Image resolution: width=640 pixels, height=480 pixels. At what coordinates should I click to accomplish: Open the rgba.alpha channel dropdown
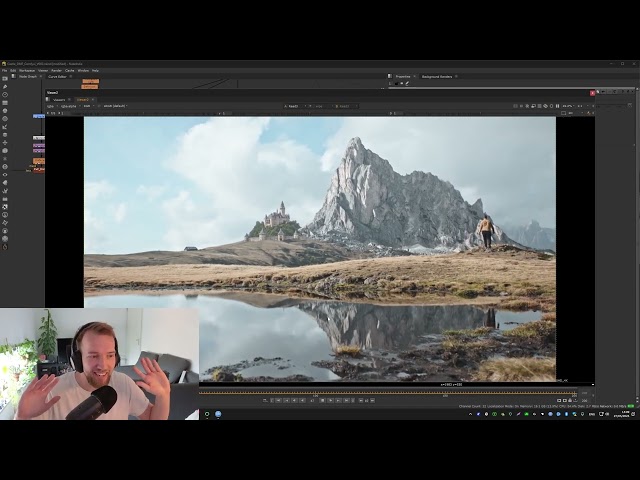click(x=70, y=106)
